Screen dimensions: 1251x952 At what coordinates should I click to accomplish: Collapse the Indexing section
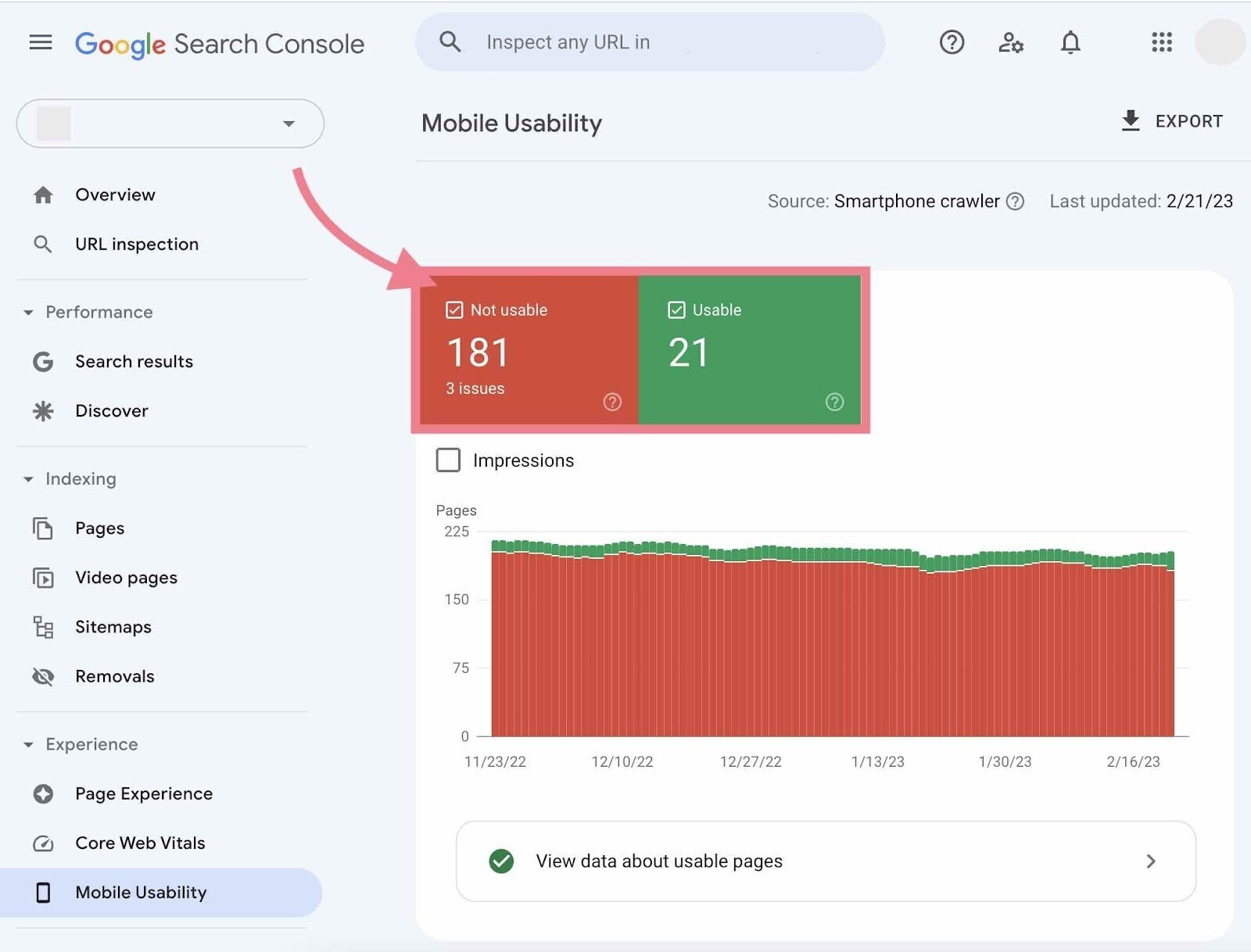29,479
